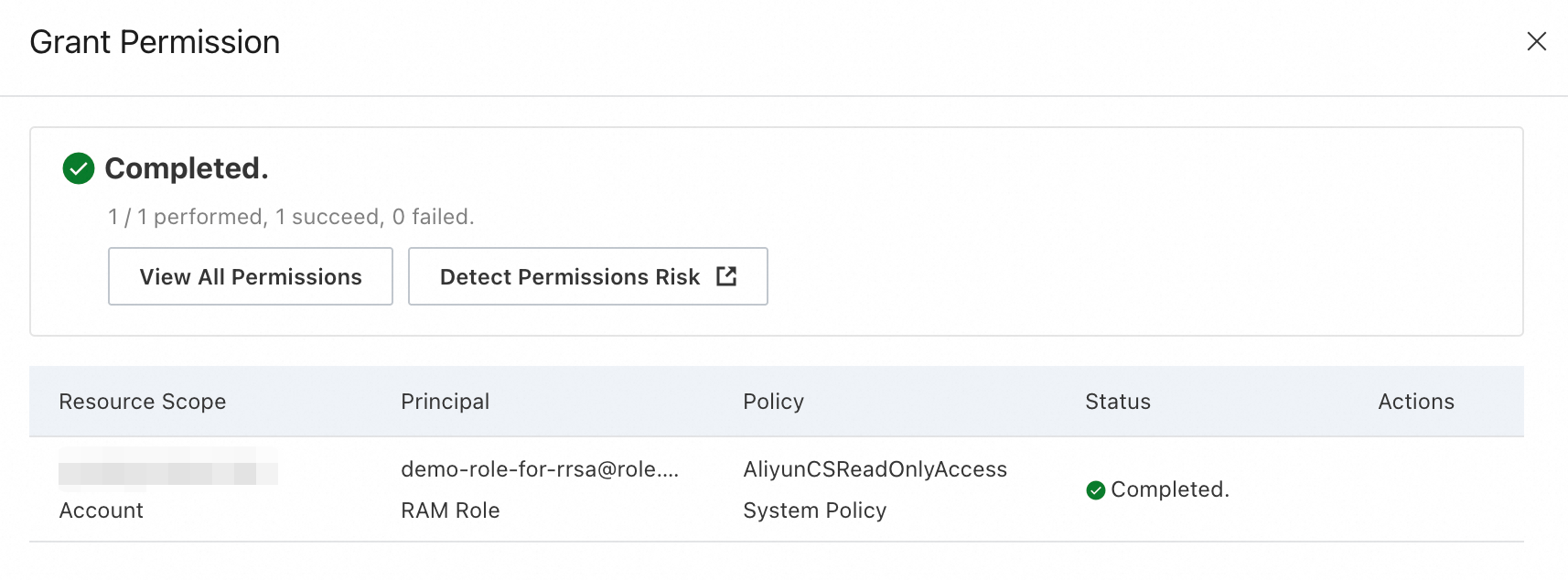Select the Principal column header

coord(445,402)
